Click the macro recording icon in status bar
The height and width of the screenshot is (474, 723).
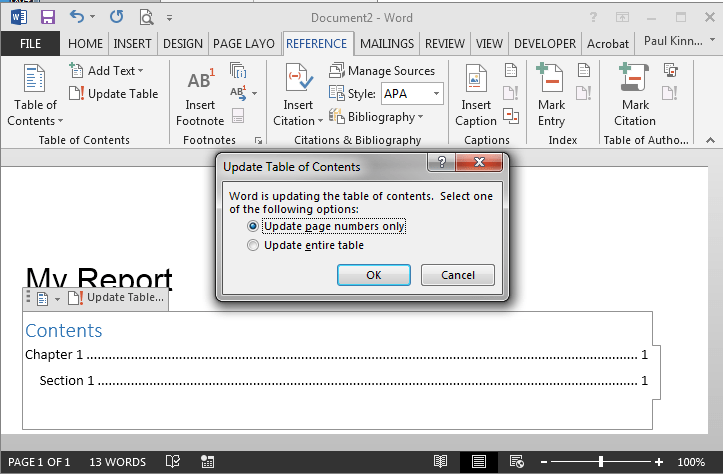[x=207, y=462]
